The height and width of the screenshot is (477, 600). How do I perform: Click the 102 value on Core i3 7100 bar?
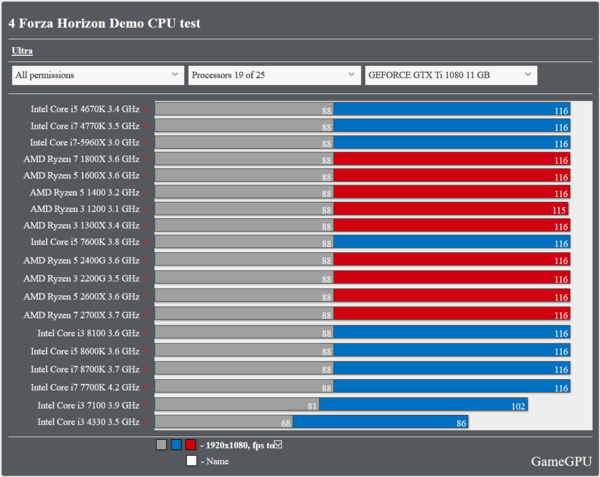[518, 406]
